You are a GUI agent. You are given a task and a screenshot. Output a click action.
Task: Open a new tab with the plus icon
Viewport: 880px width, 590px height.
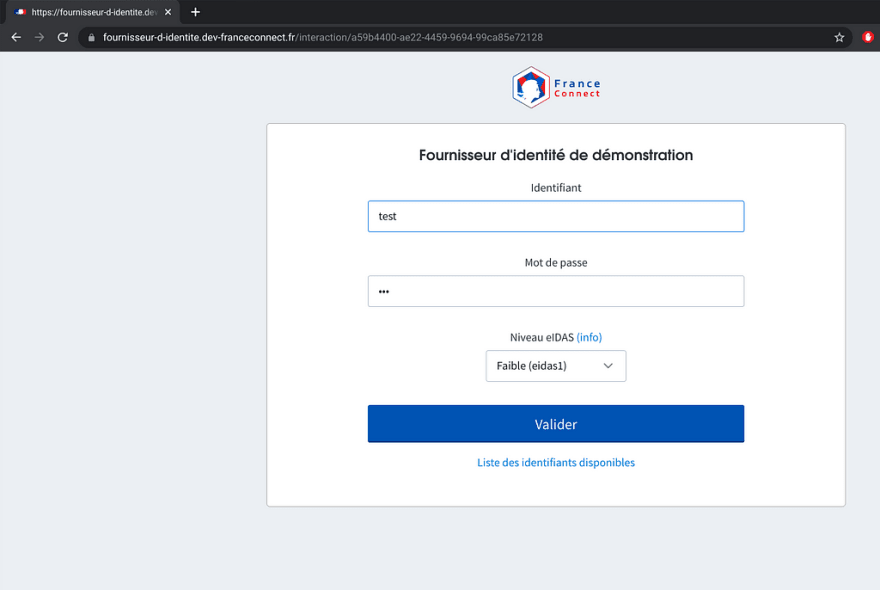(195, 12)
